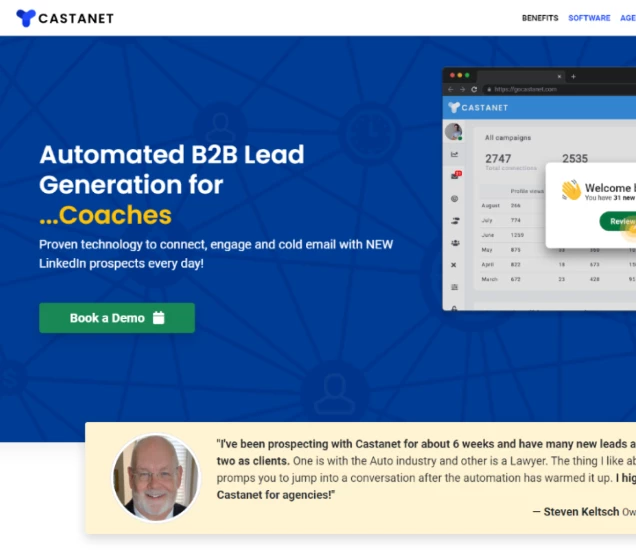This screenshot has height=550, width=636.
Task: Click the green Review button in welcome popup
Action: [618, 221]
